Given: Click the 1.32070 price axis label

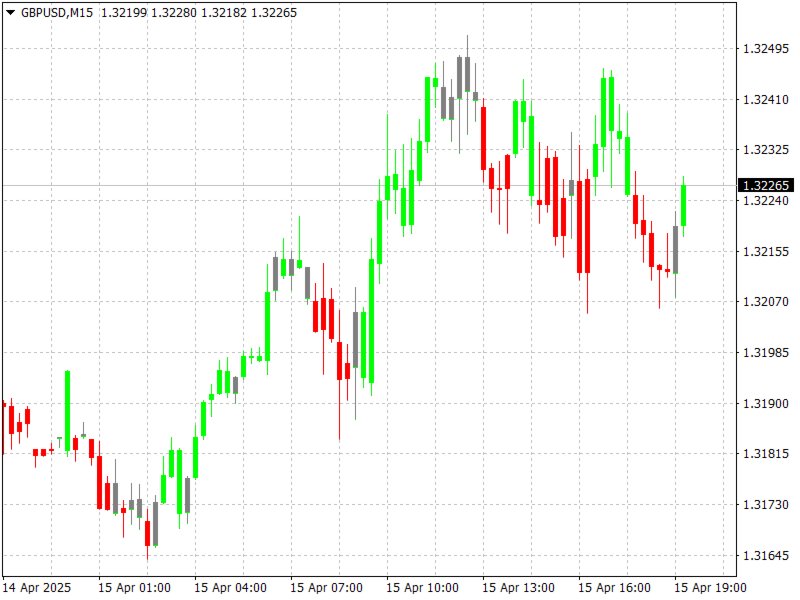Looking at the screenshot, I should pos(765,302).
